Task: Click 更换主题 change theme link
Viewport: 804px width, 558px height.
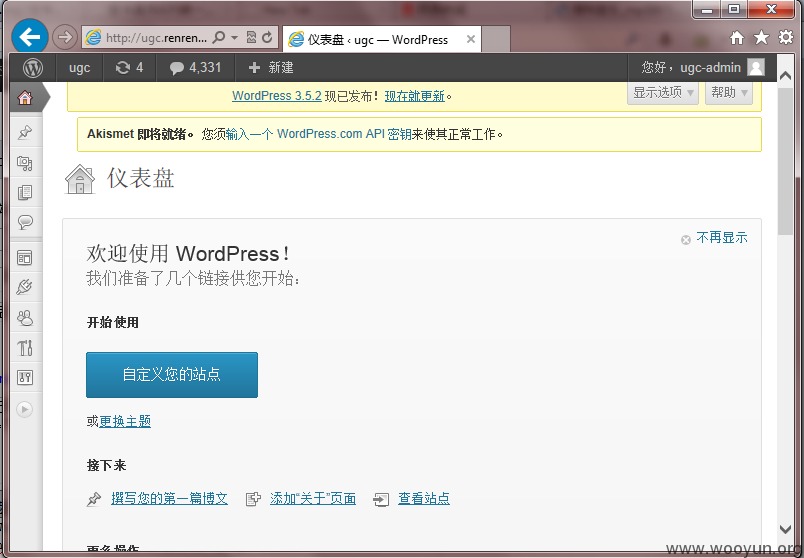Action: click(x=125, y=422)
